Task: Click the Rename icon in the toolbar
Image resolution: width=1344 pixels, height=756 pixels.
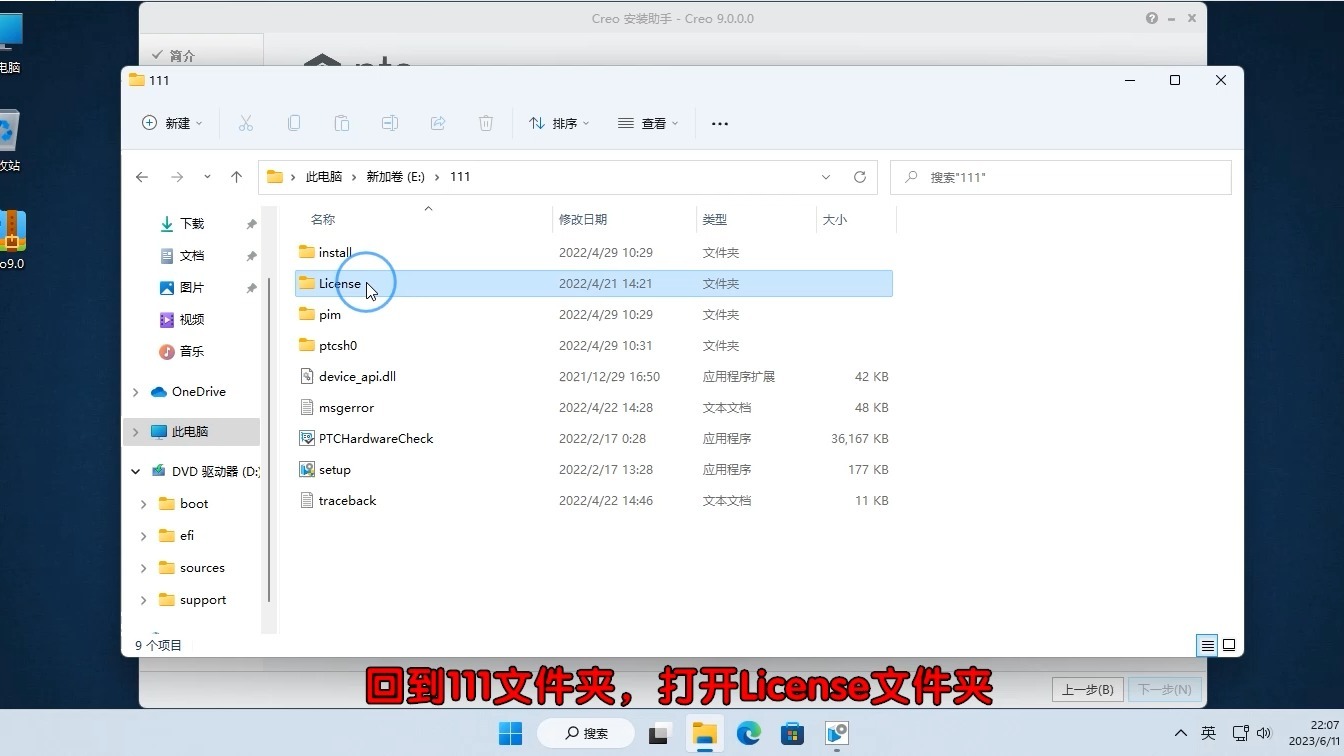Action: pos(389,123)
